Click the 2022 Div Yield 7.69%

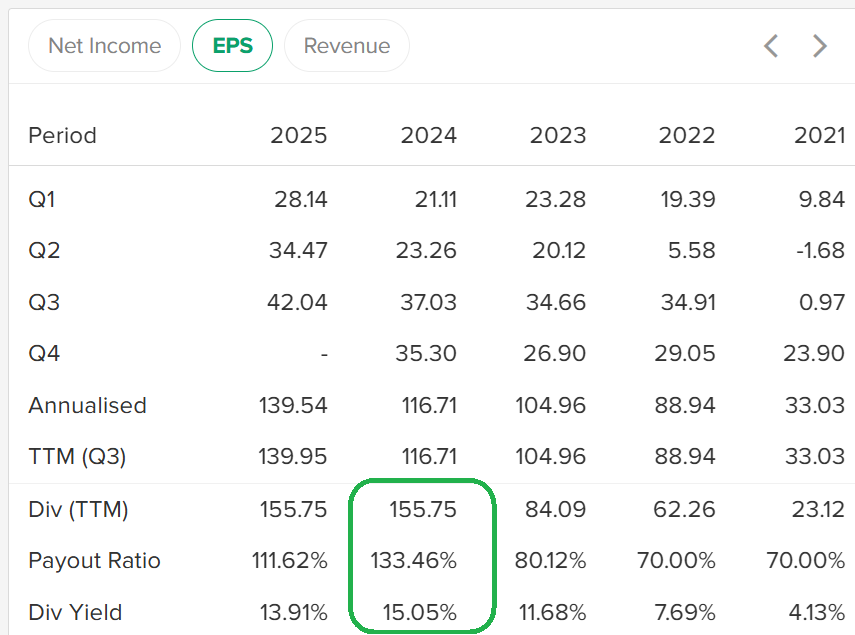point(685,613)
